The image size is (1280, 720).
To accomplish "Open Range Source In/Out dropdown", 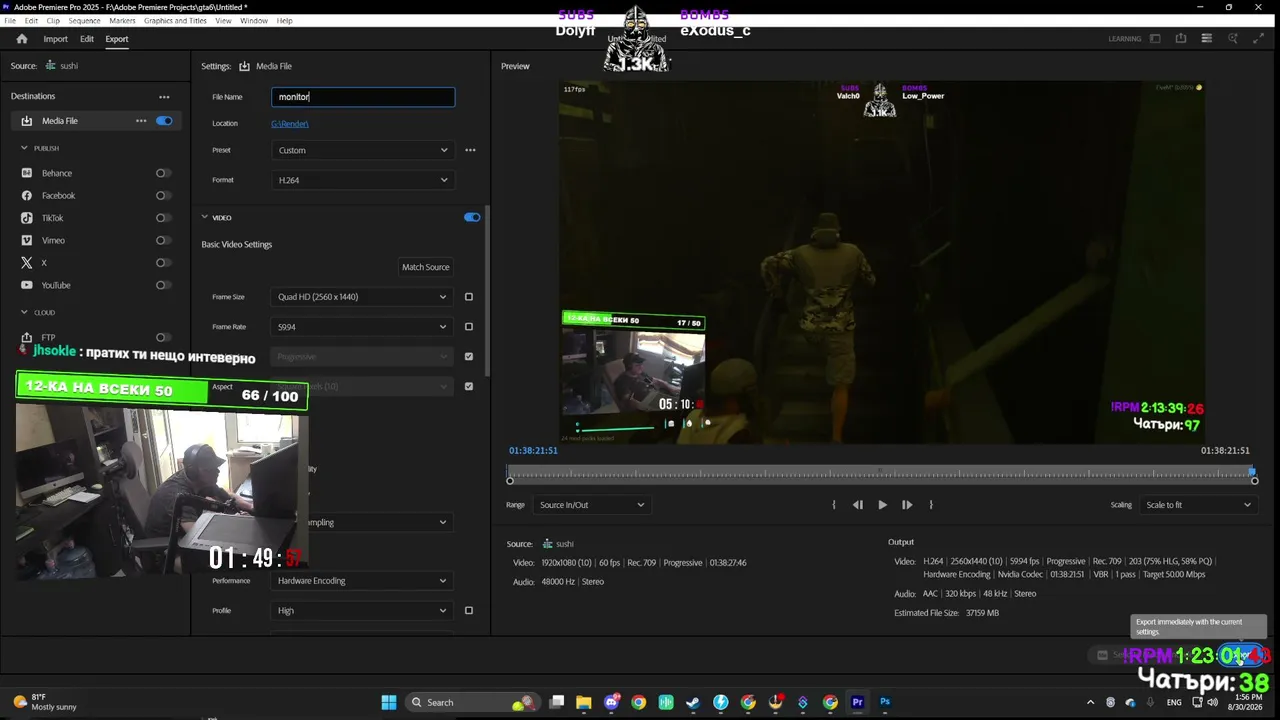I will (592, 505).
